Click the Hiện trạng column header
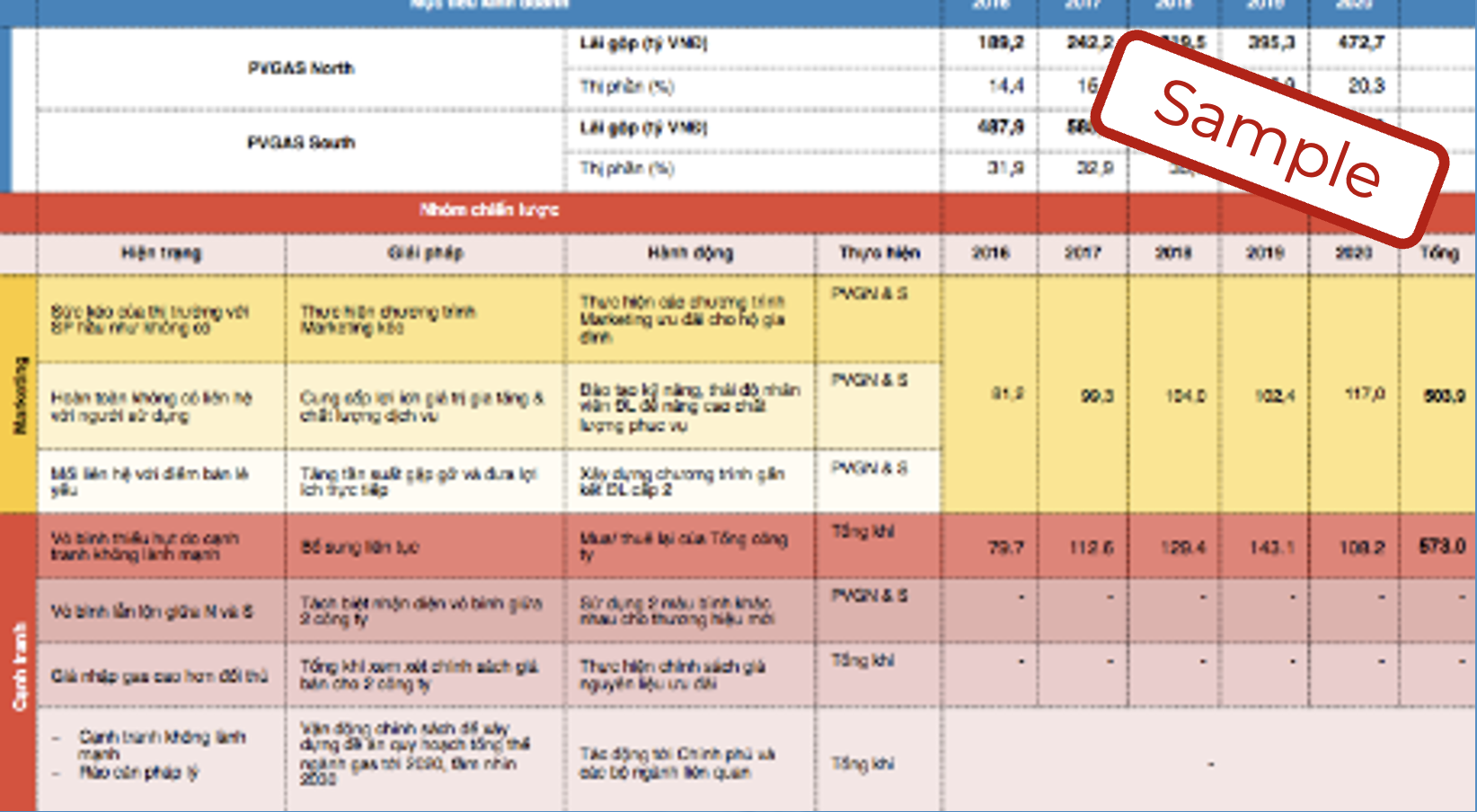Image resolution: width=1477 pixels, height=812 pixels. 162,253
